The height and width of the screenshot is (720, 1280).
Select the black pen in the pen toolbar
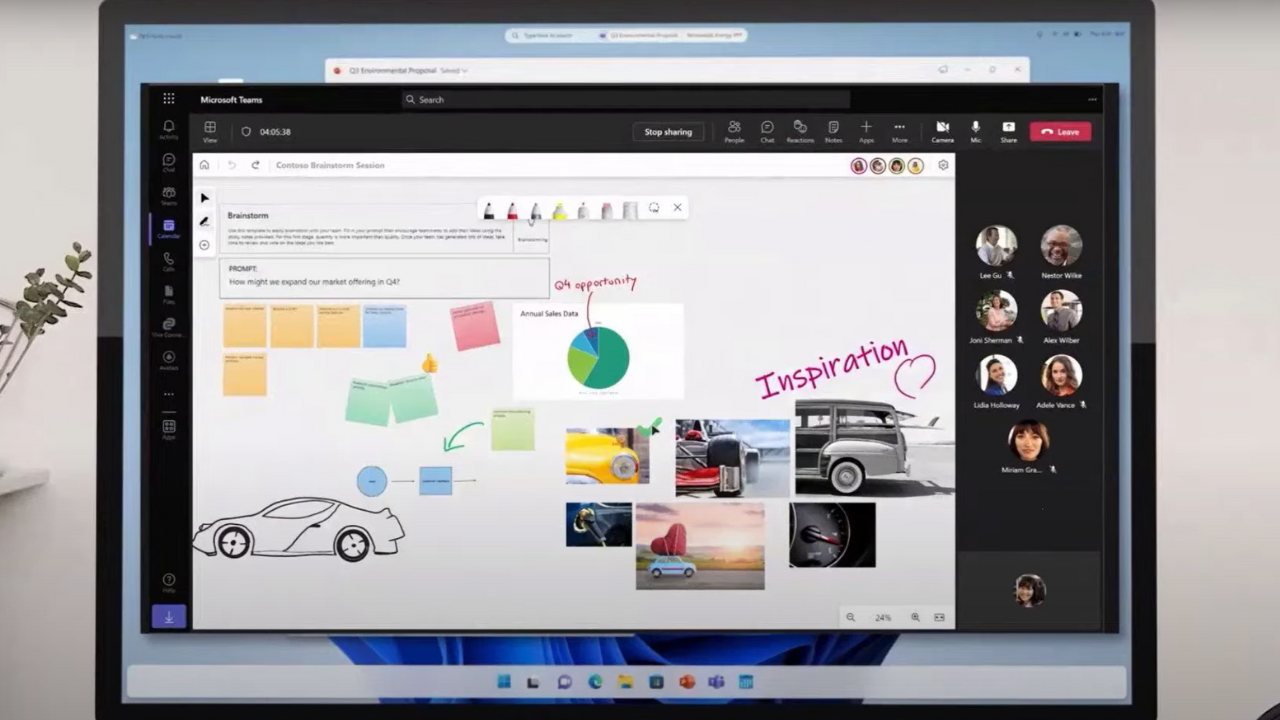tap(489, 208)
